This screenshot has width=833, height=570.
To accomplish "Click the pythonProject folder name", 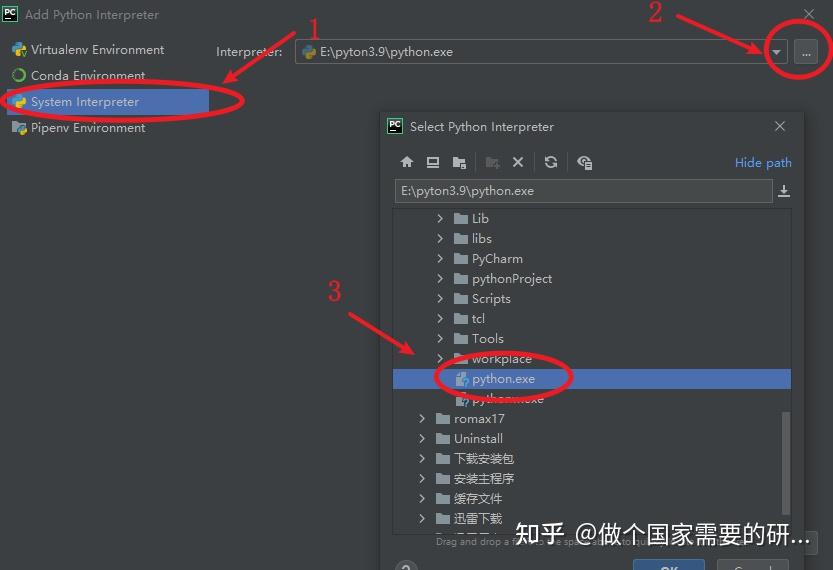I will (x=512, y=279).
